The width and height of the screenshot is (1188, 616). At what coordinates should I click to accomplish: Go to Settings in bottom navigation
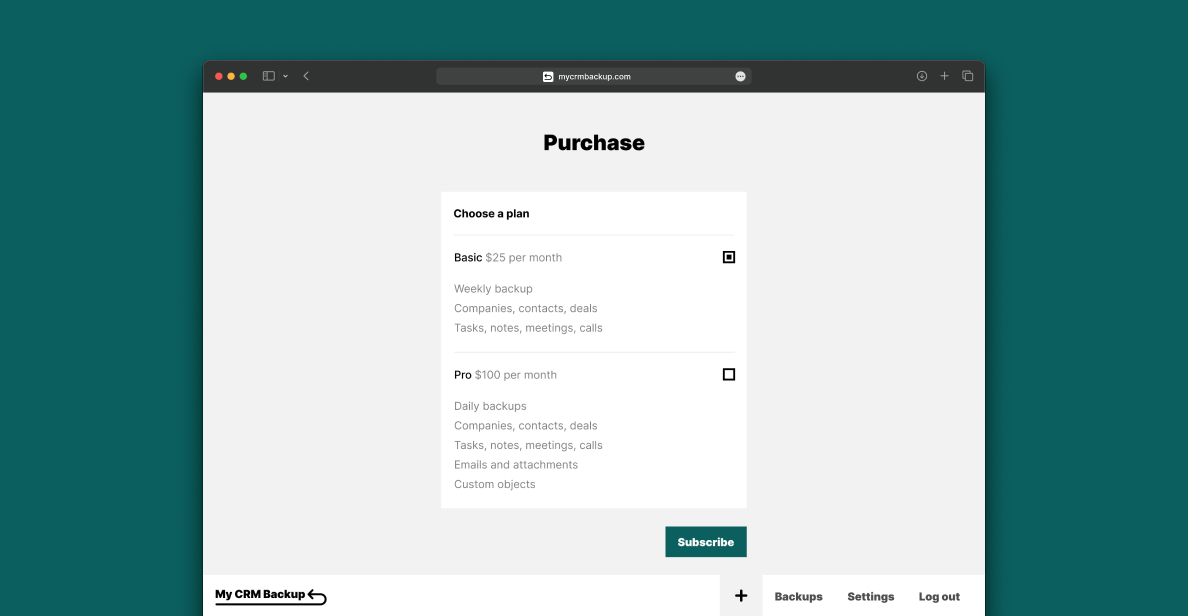(870, 597)
